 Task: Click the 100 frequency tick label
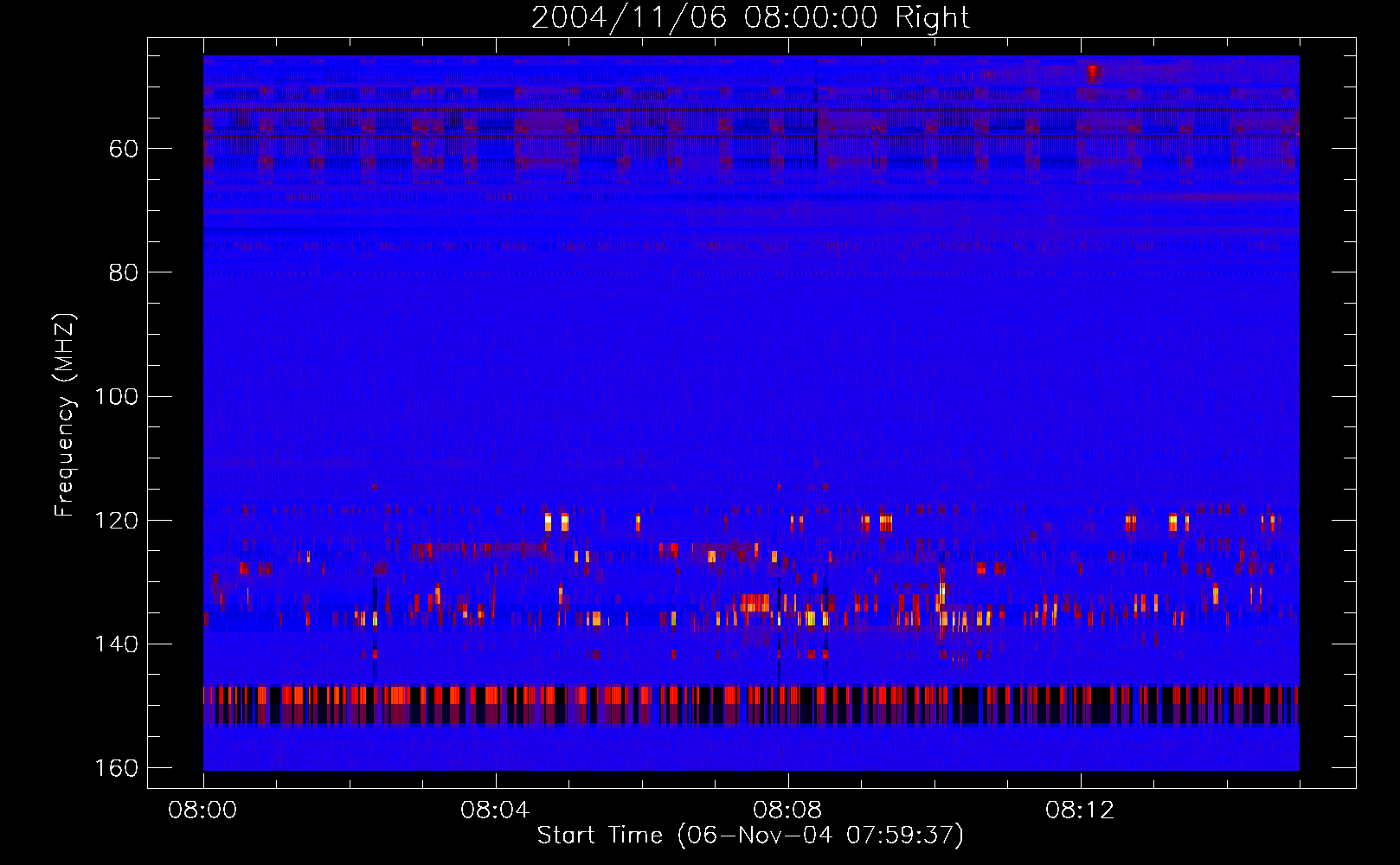116,396
